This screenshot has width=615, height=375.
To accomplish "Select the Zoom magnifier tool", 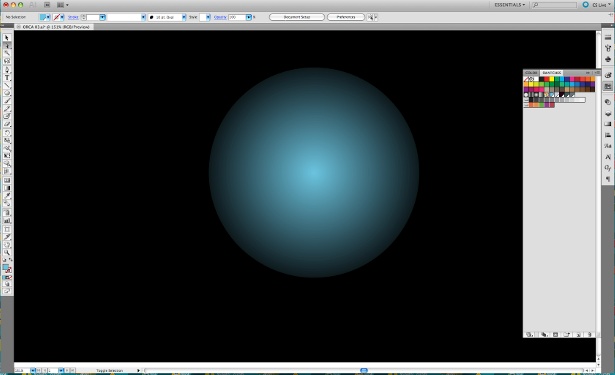I will [7, 253].
